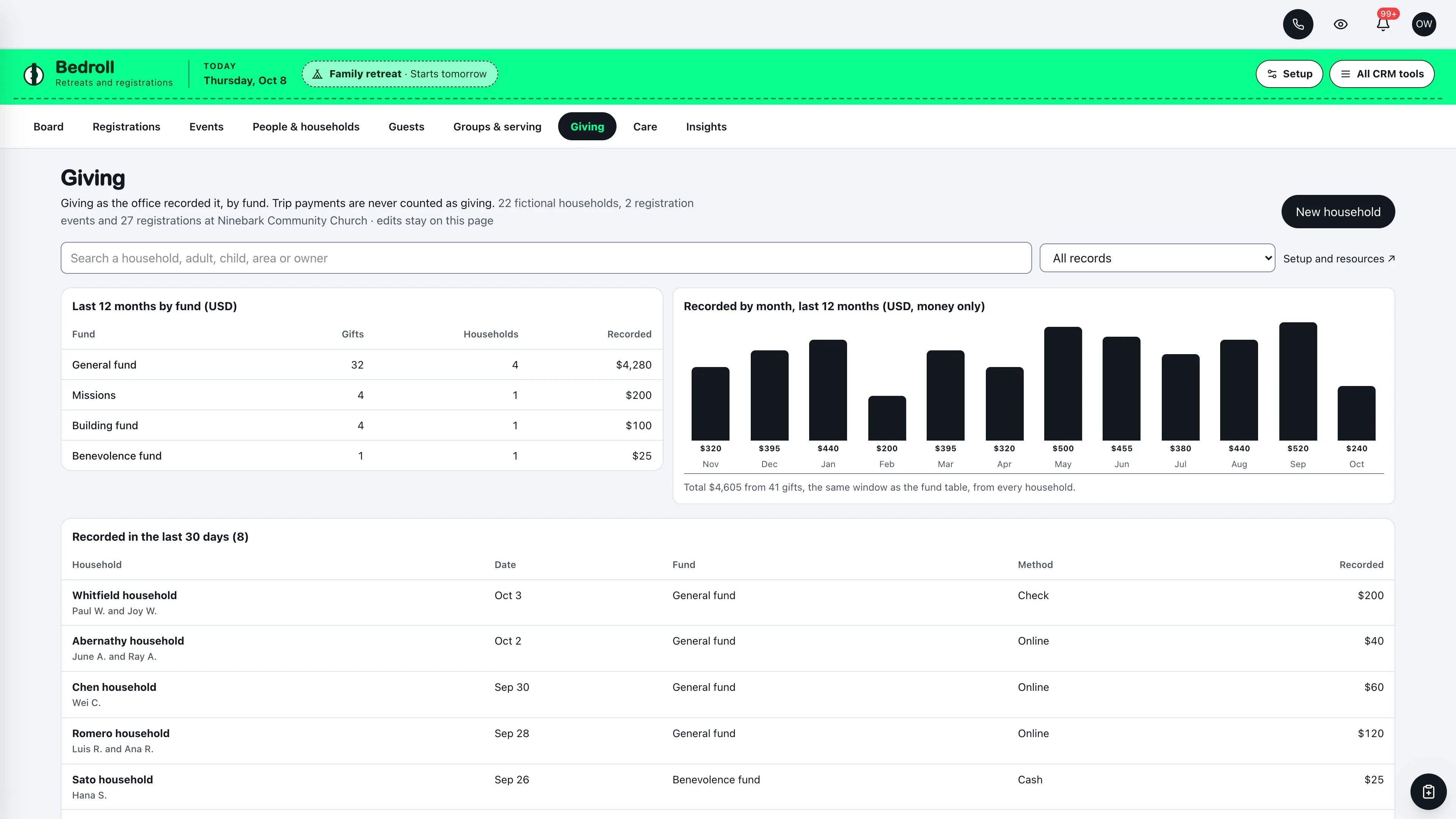Click the $4,280 recorded amount cell
Image resolution: width=1456 pixels, height=819 pixels.
(x=634, y=364)
